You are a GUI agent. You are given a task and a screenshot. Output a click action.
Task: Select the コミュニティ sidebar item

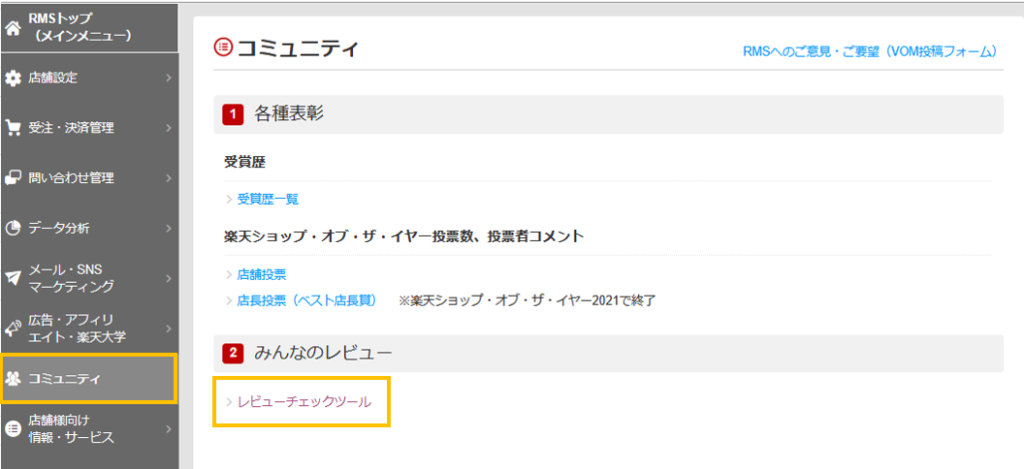click(x=89, y=378)
